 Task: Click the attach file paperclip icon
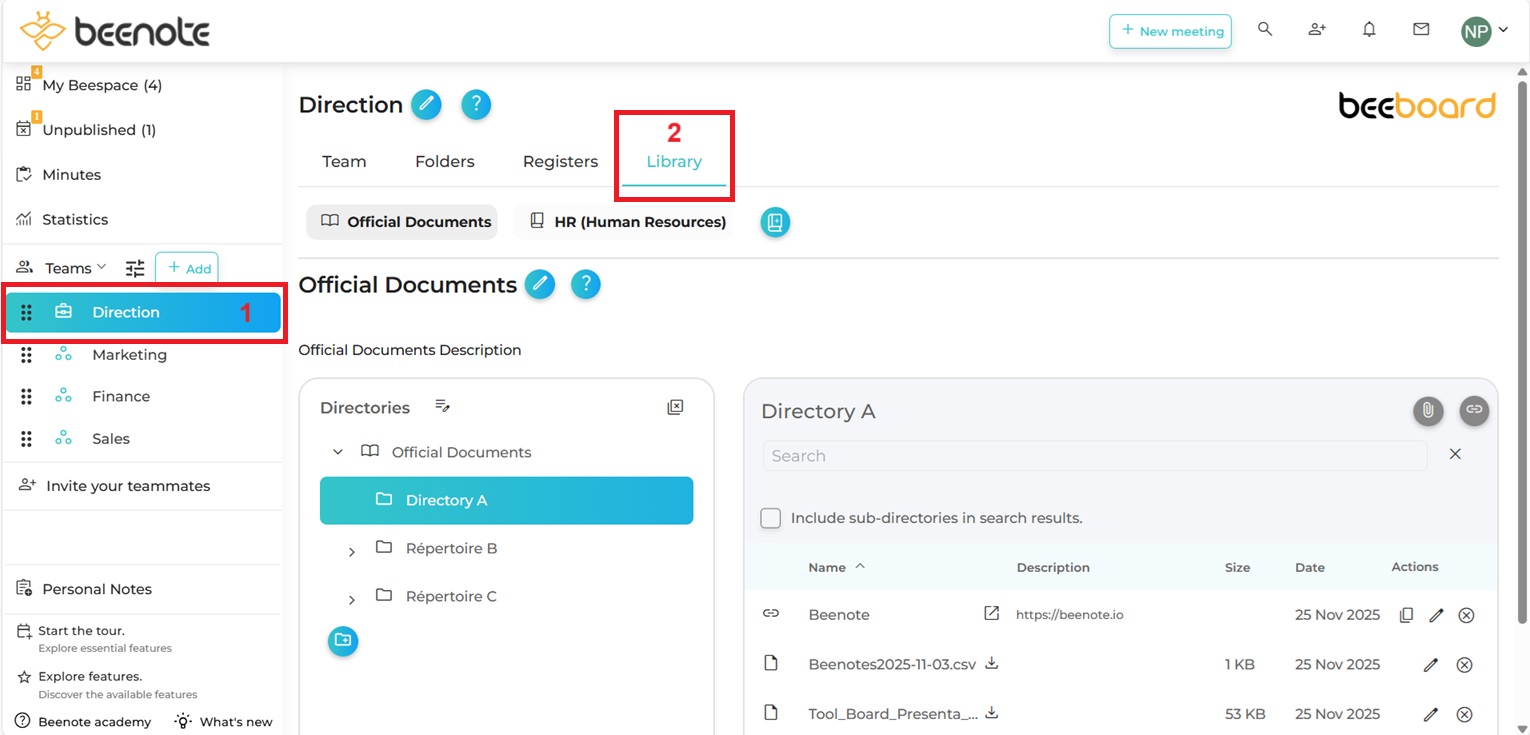(x=1428, y=410)
